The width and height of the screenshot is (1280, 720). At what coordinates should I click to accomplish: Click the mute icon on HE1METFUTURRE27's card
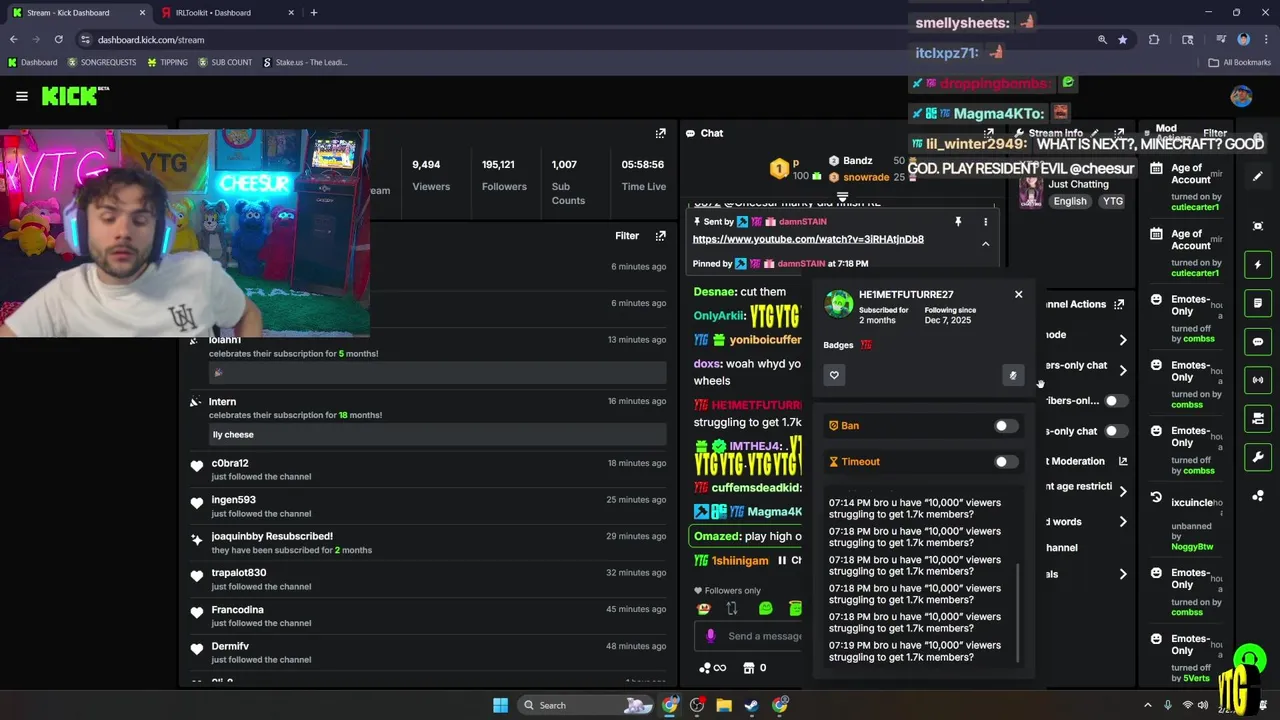pyautogui.click(x=1013, y=375)
